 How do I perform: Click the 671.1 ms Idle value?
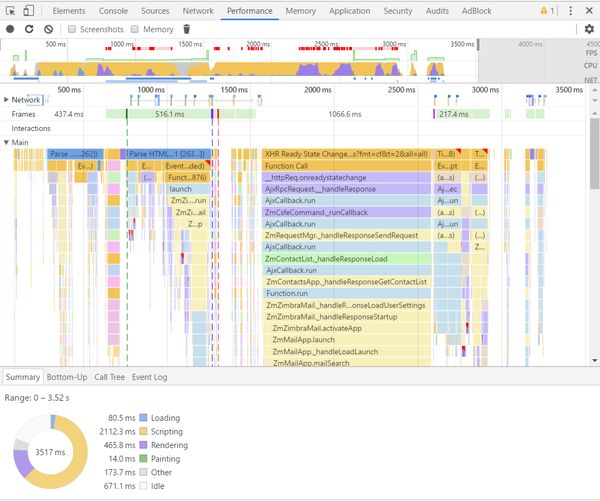(x=119, y=486)
